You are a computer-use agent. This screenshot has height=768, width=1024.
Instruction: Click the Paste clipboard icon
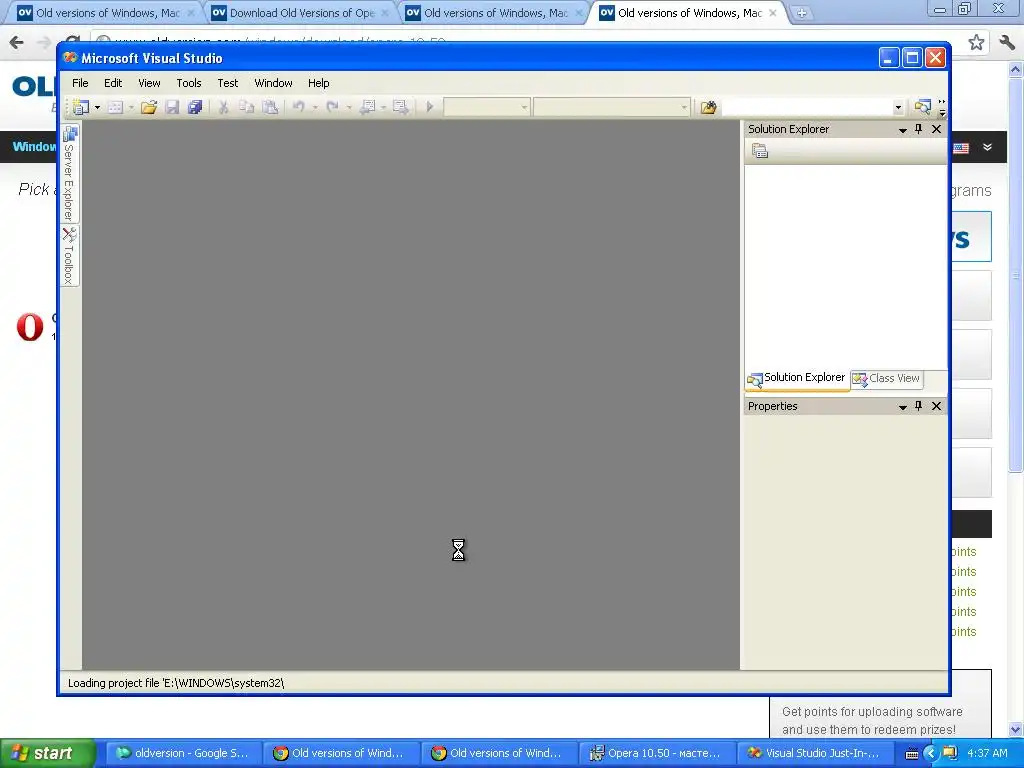click(x=270, y=107)
